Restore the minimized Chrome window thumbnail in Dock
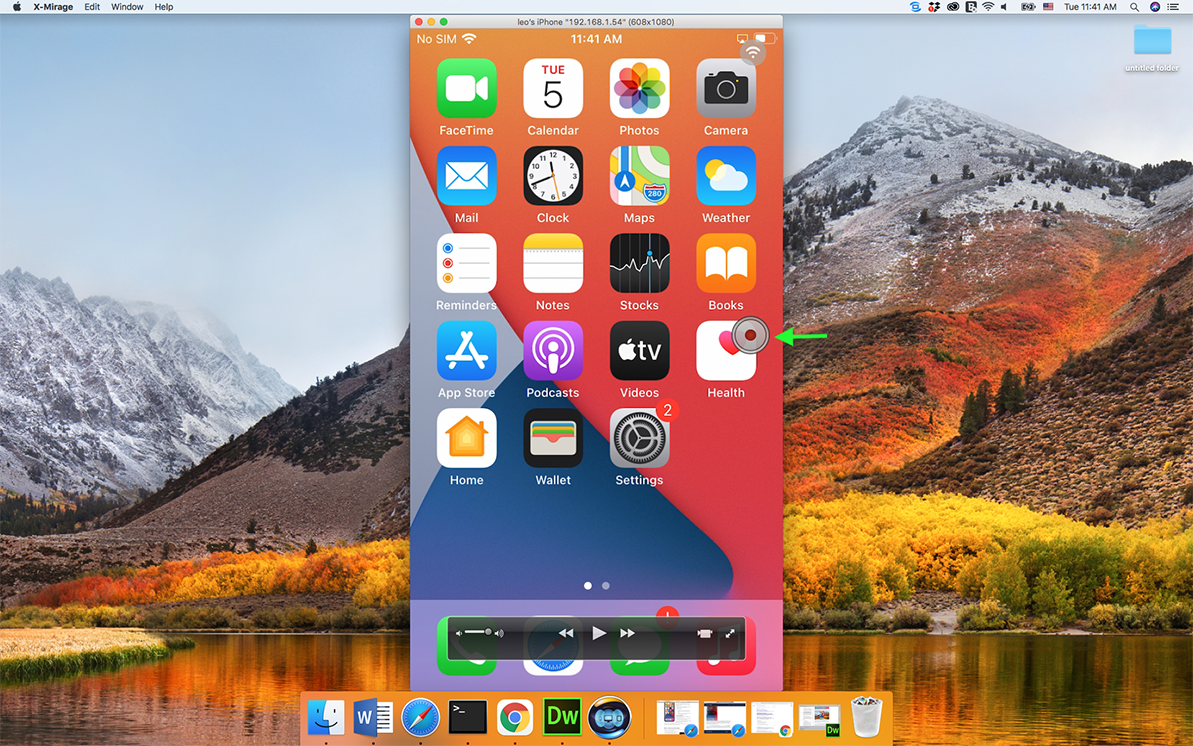Viewport: 1193px width, 746px height. click(x=772, y=719)
